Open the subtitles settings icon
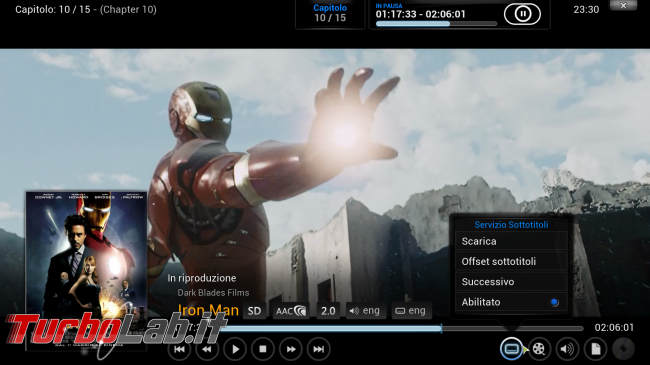The height and width of the screenshot is (365, 650). [x=512, y=349]
